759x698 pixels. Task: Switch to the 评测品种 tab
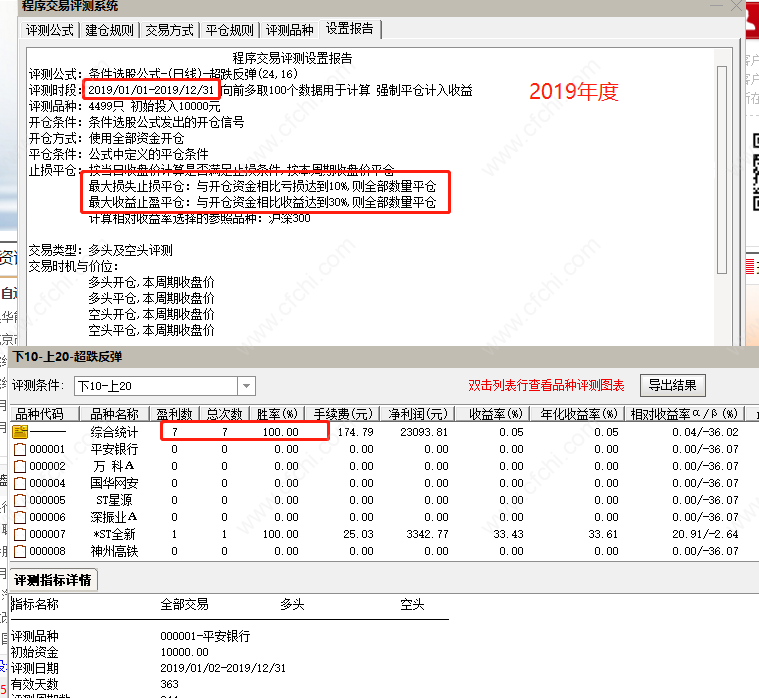tap(289, 30)
